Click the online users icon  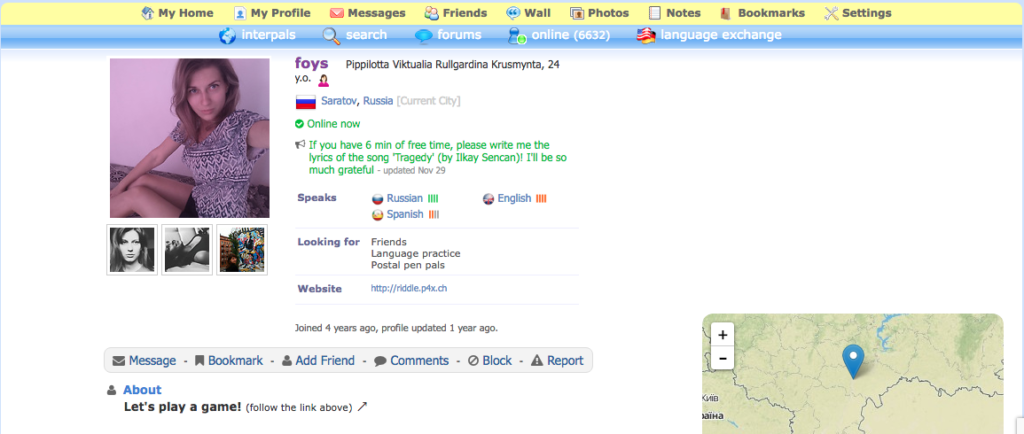(x=517, y=36)
